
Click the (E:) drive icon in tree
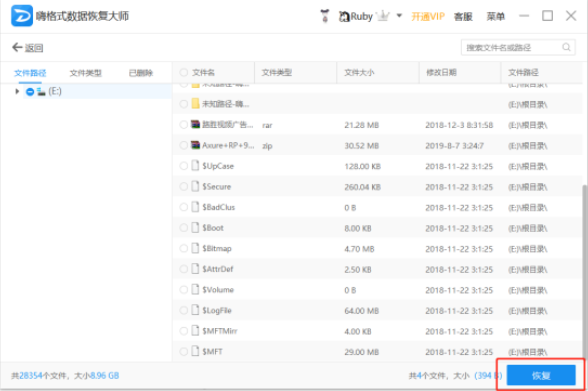coord(41,91)
